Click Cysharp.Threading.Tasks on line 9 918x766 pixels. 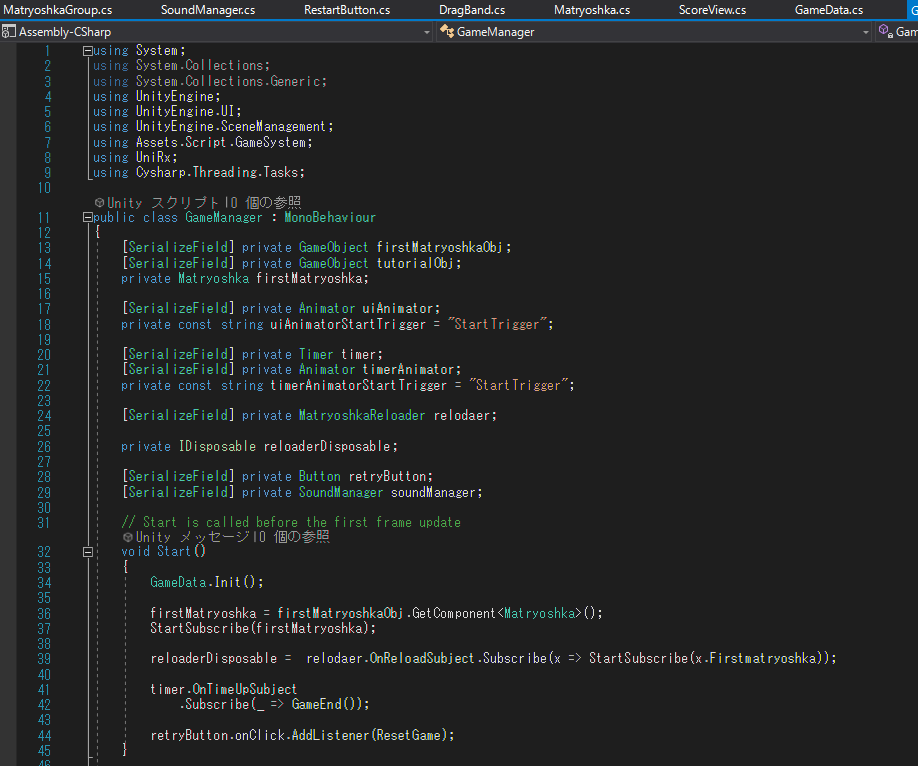[217, 172]
